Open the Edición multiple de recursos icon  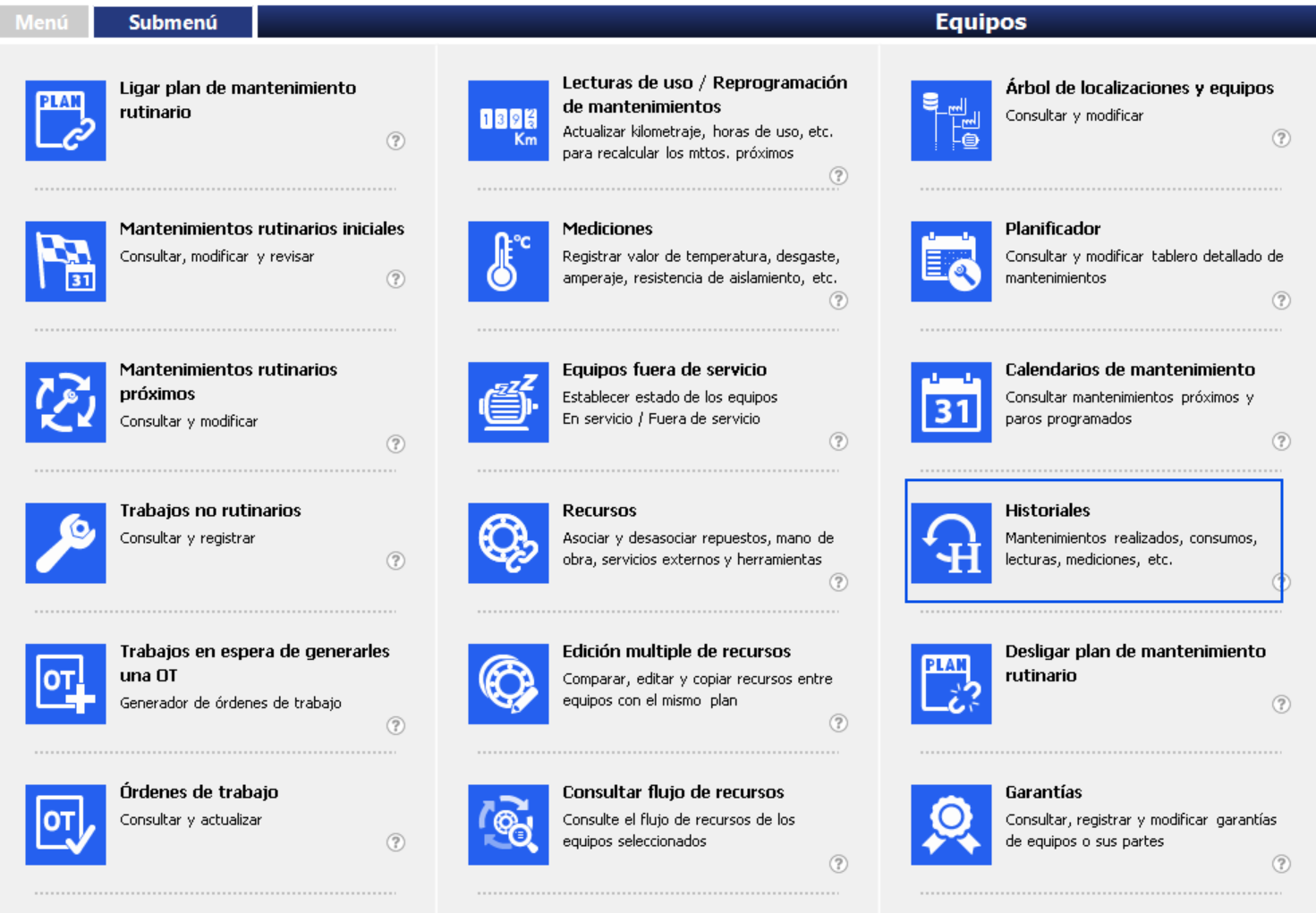point(508,684)
